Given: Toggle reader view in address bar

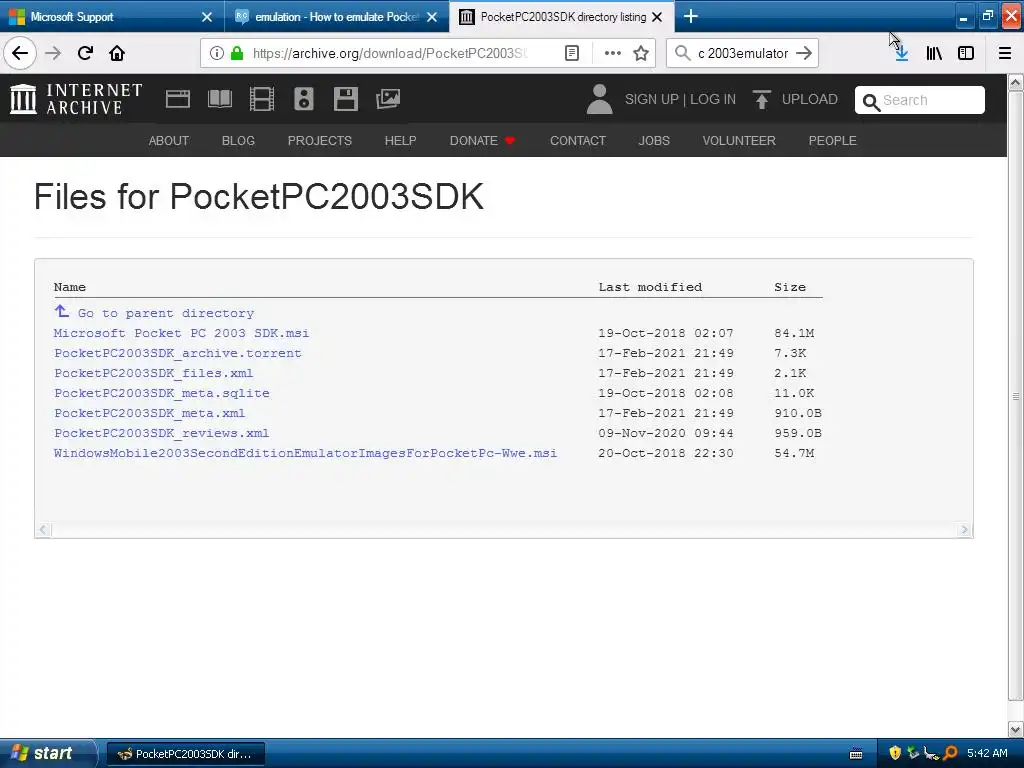Looking at the screenshot, I should (571, 53).
